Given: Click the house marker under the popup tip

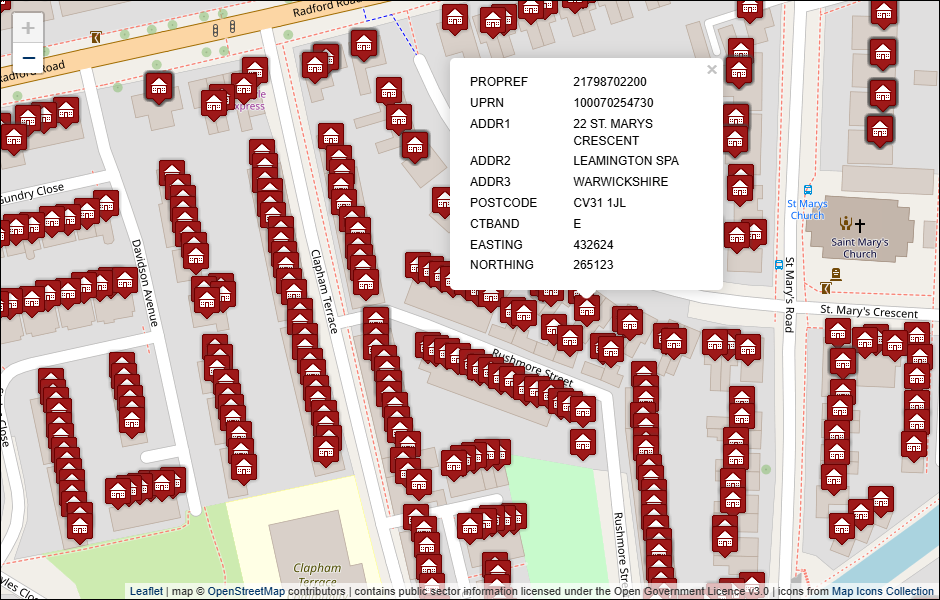Looking at the screenshot, I should tap(586, 309).
